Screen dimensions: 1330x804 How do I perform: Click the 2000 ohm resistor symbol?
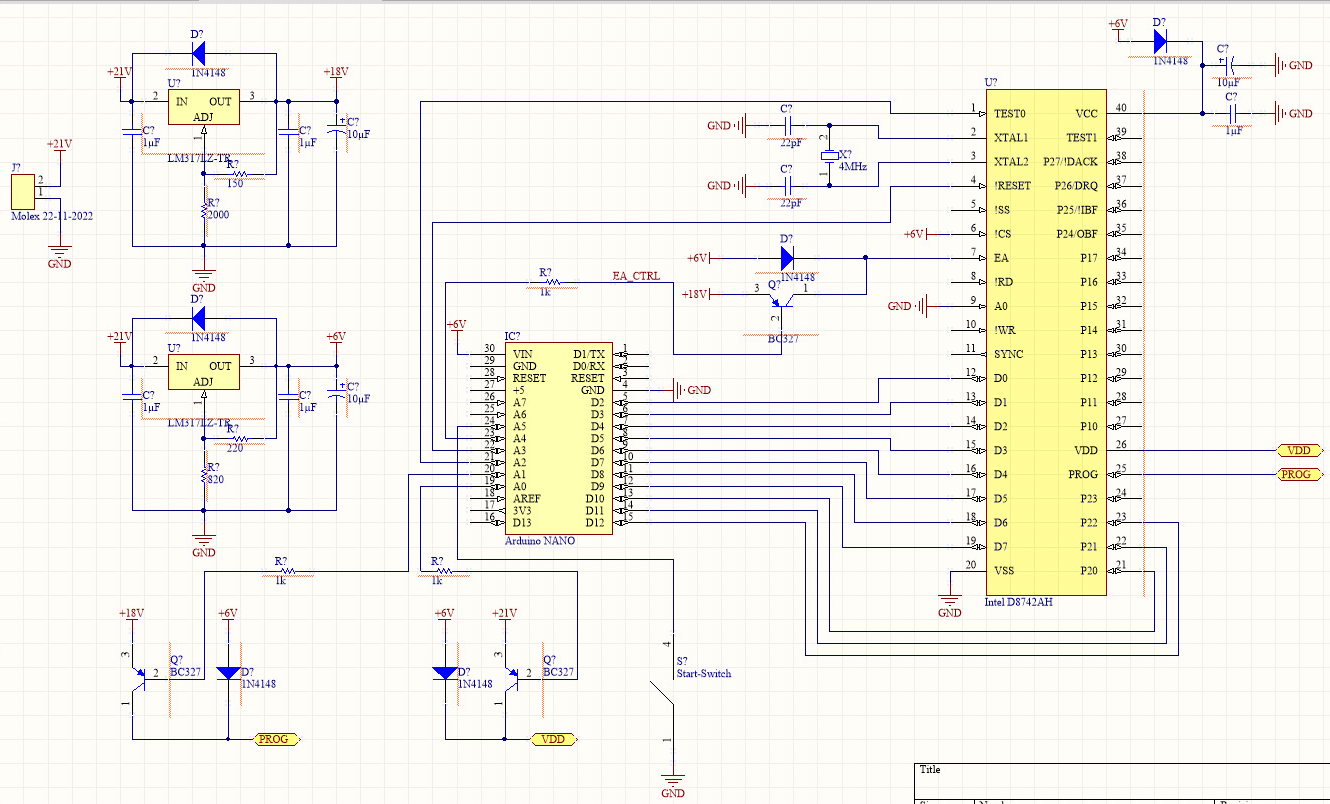204,211
